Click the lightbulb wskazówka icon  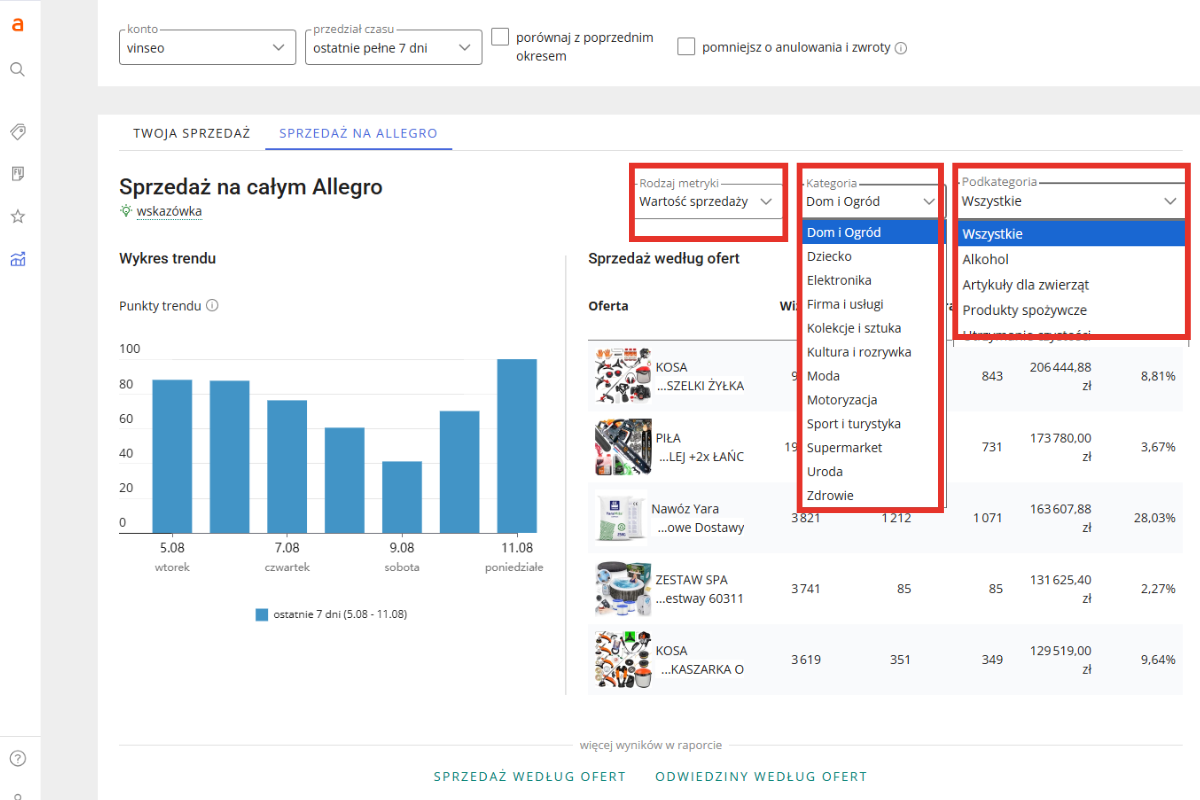coord(126,211)
